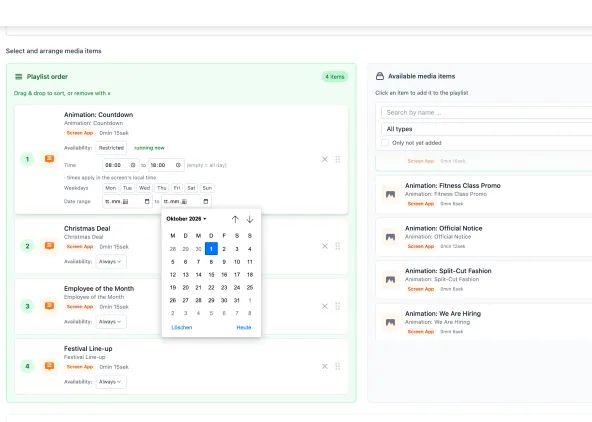The width and height of the screenshot is (592, 422).
Task: Open the clock picker for start time 08:00
Action: point(133,165)
